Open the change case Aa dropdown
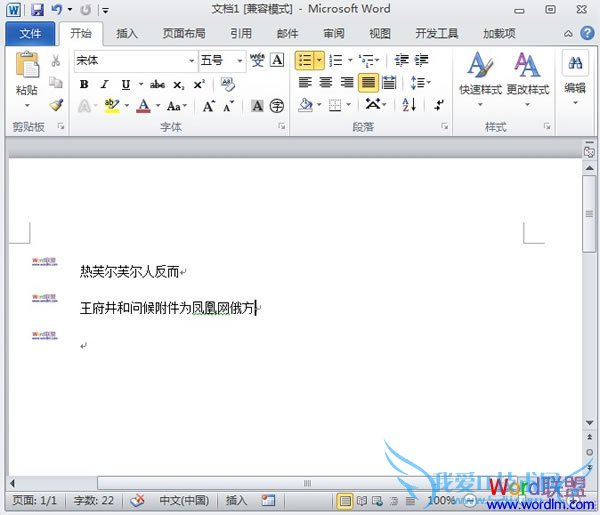This screenshot has height=515, width=600. (x=177, y=106)
